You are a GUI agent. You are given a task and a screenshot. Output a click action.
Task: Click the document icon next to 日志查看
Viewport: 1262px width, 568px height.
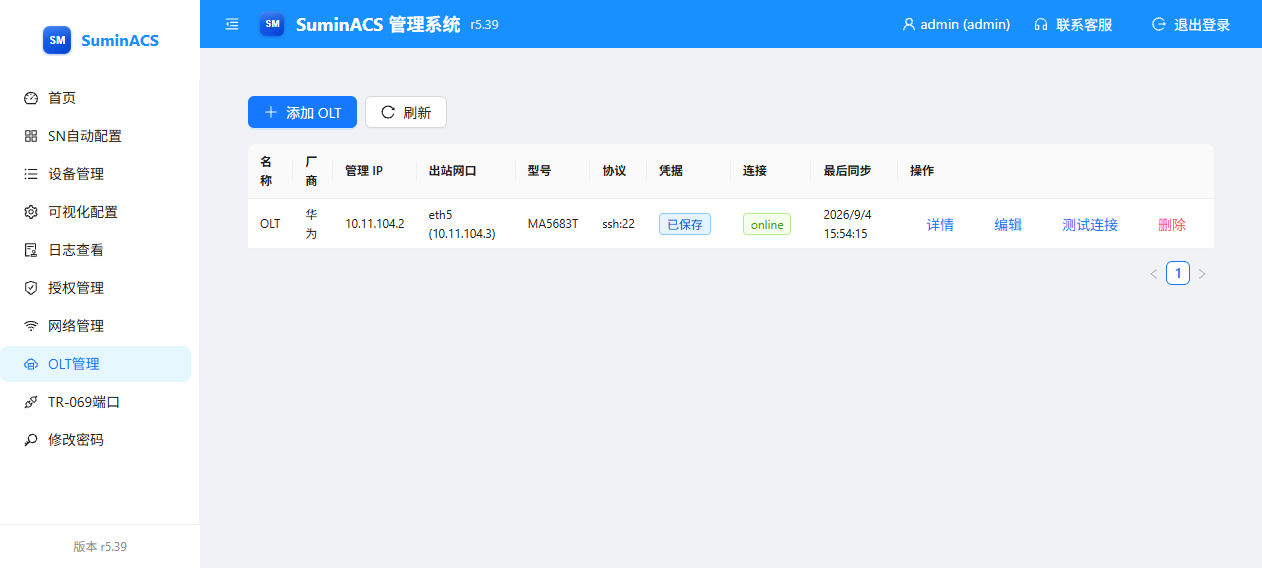[31, 250]
